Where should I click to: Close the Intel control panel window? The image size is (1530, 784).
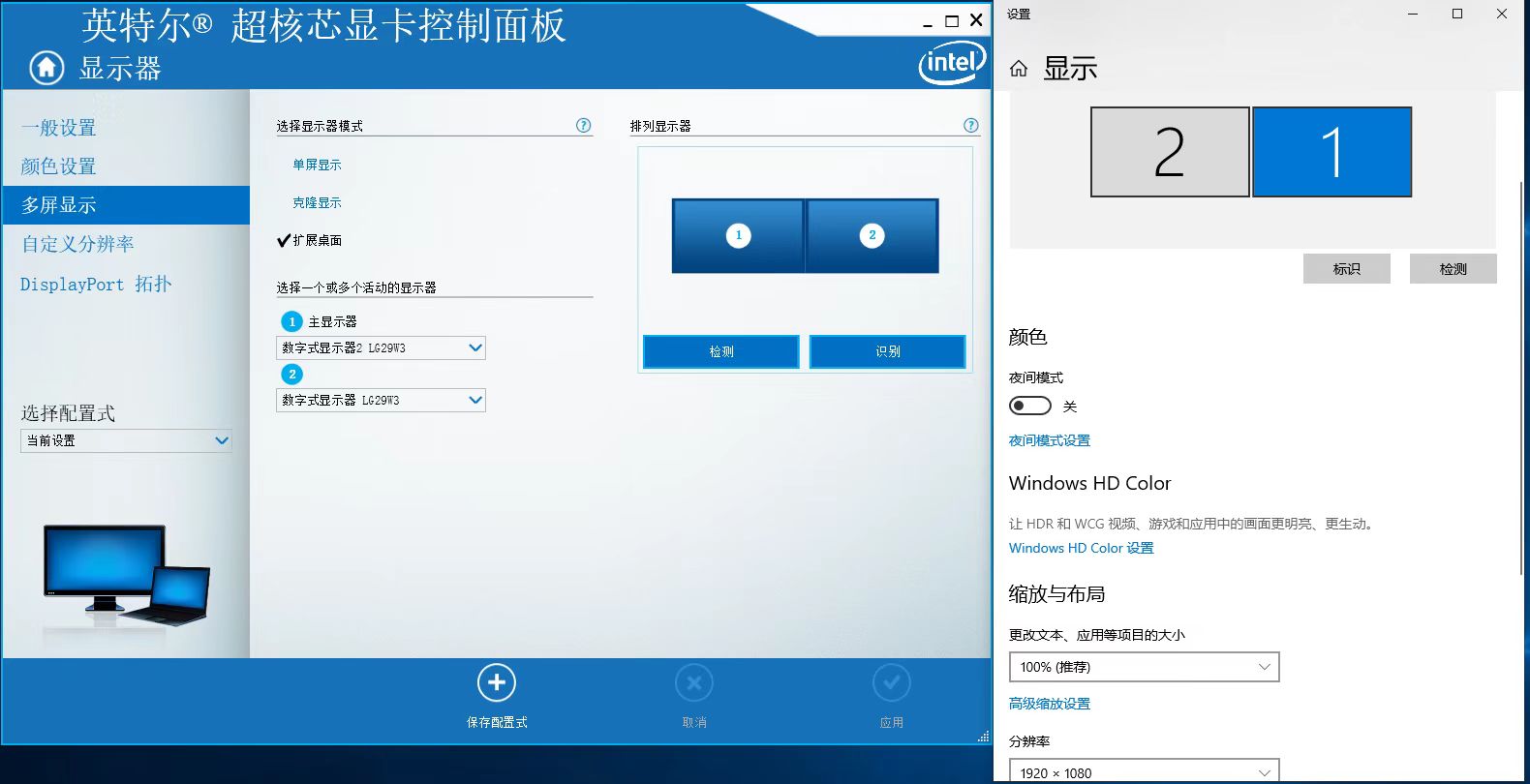(976, 20)
